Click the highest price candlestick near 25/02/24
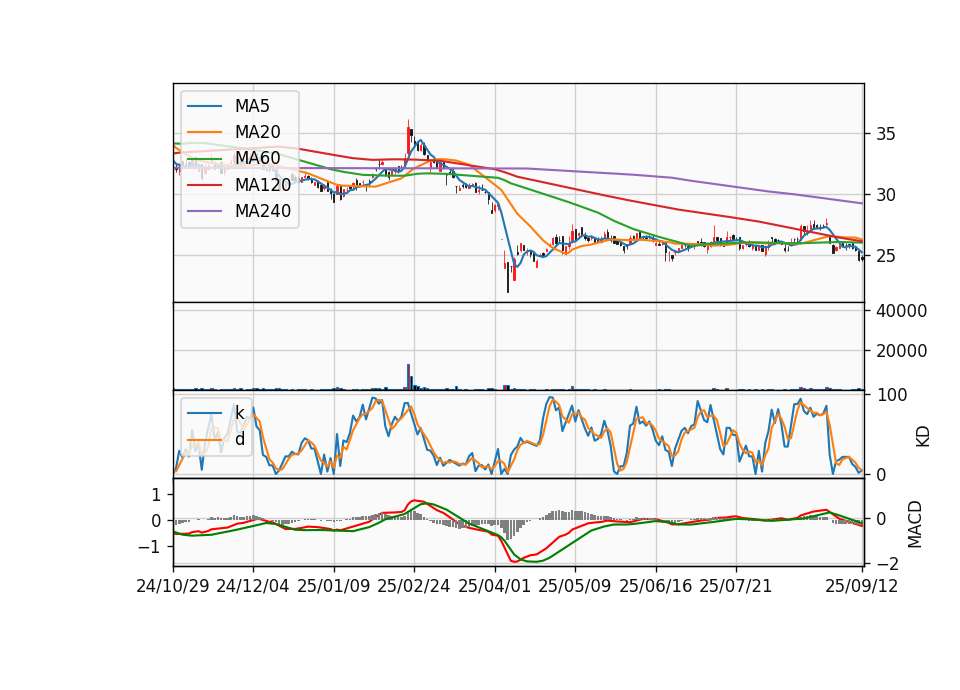Image resolution: width=960 pixels, height=690 pixels. (408, 138)
